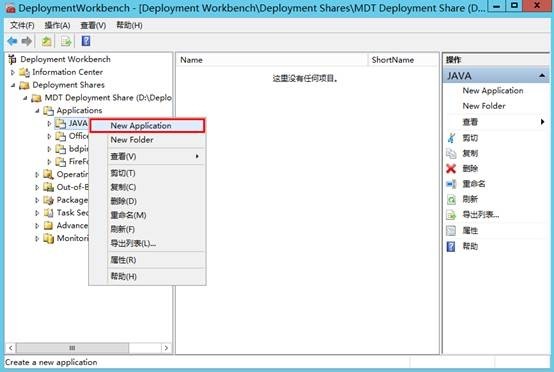Sort by the Name column header
The width and height of the screenshot is (554, 372).
pyautogui.click(x=272, y=60)
